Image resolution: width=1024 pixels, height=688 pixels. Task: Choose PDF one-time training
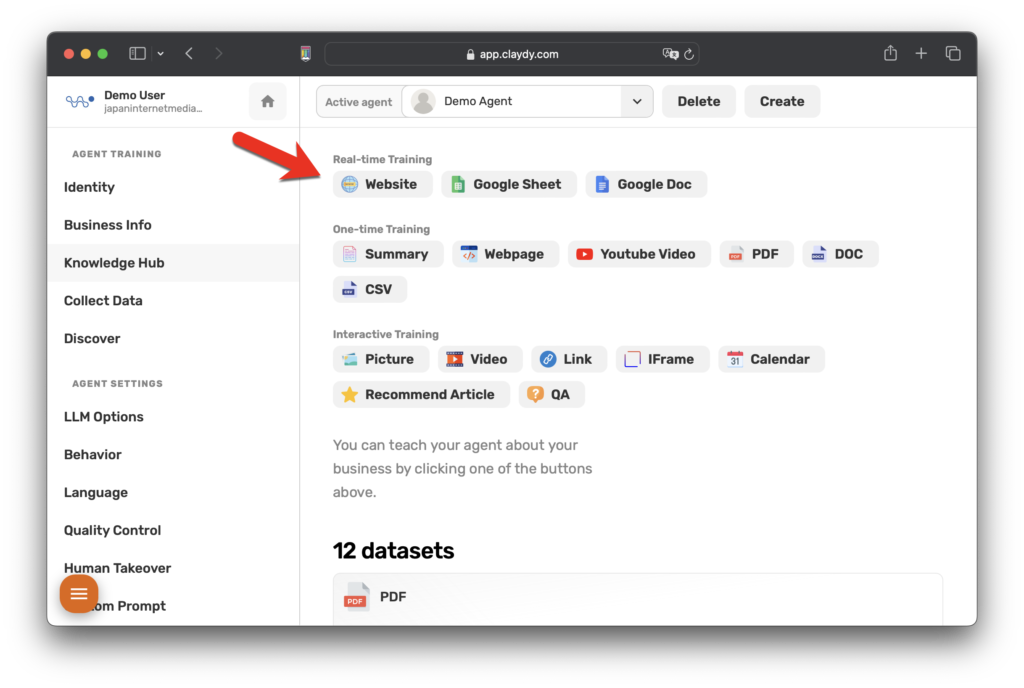coord(756,254)
